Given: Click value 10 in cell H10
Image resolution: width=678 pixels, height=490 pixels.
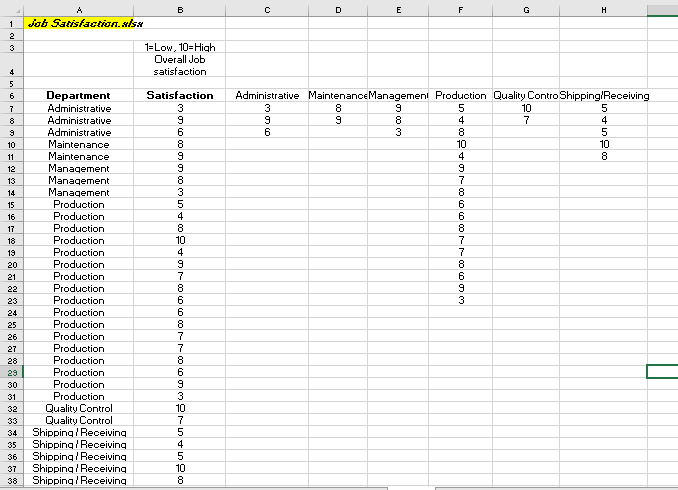Looking at the screenshot, I should [603, 144].
